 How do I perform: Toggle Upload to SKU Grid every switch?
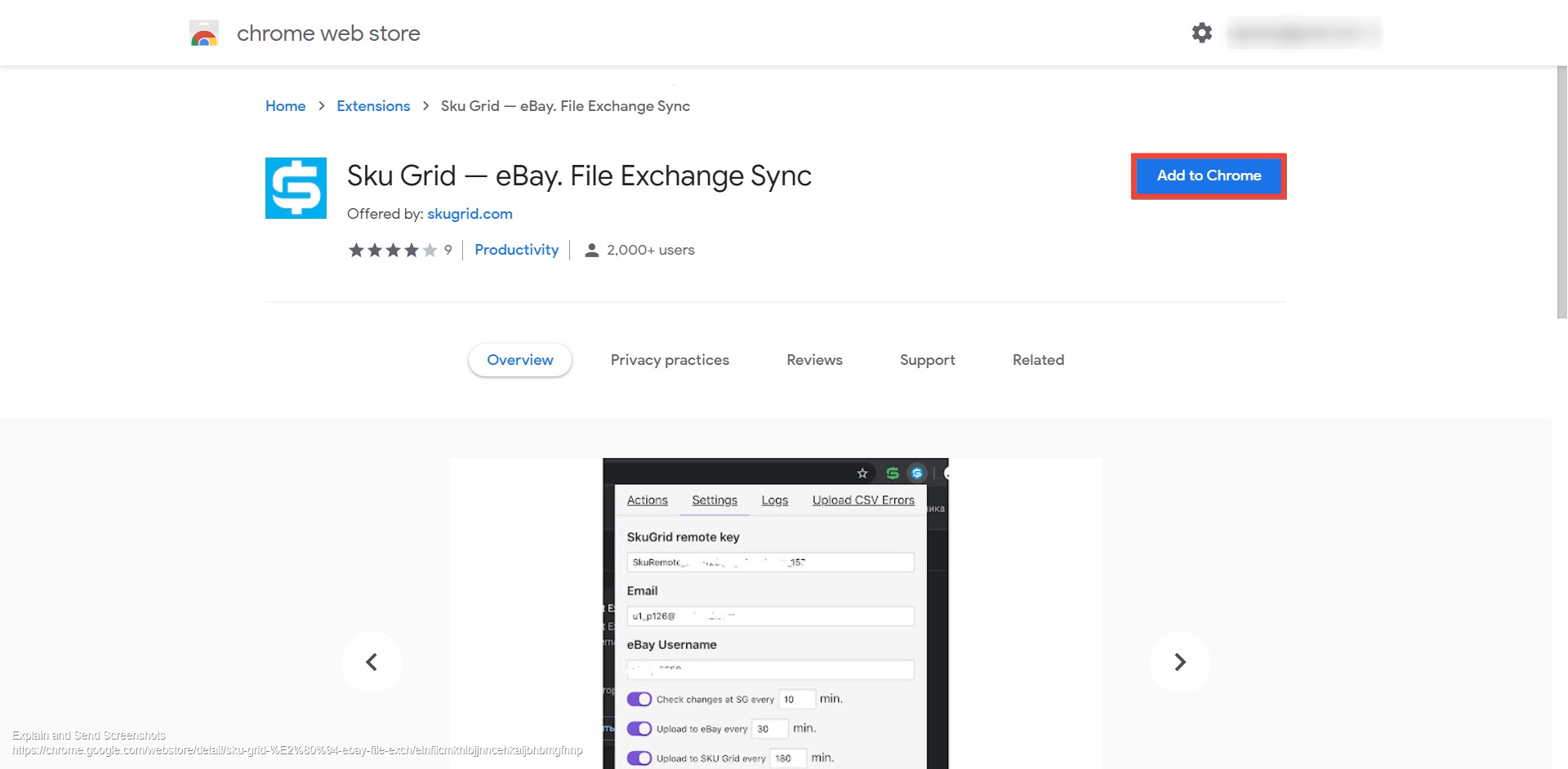tap(639, 758)
